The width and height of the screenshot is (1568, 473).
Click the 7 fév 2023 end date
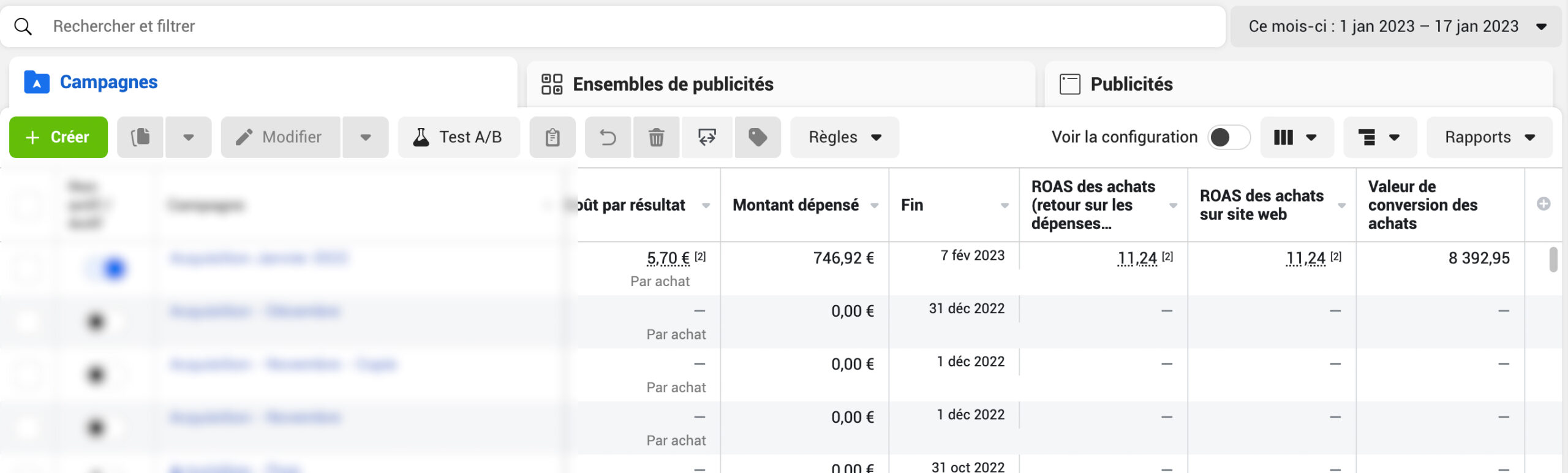click(973, 255)
